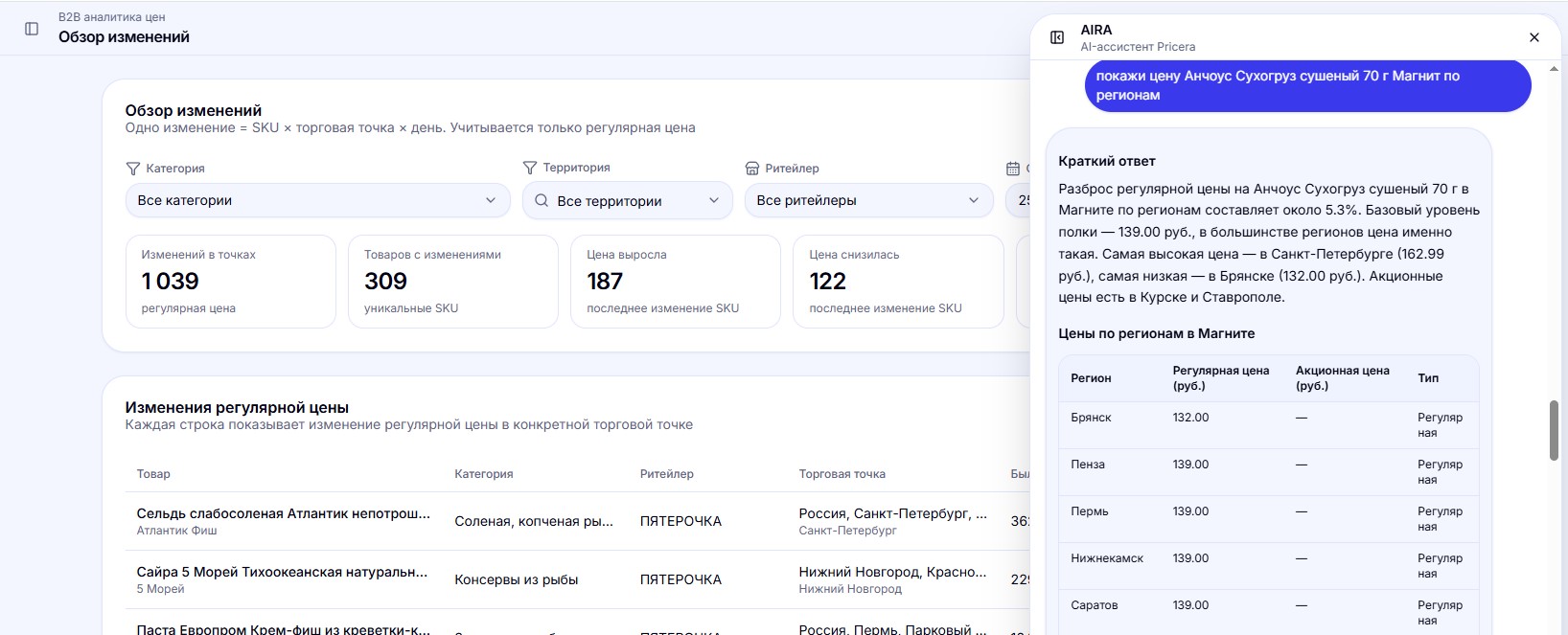Click the Нижний Новгород, Красно... store cell
1568x635 pixels.
tap(893, 579)
